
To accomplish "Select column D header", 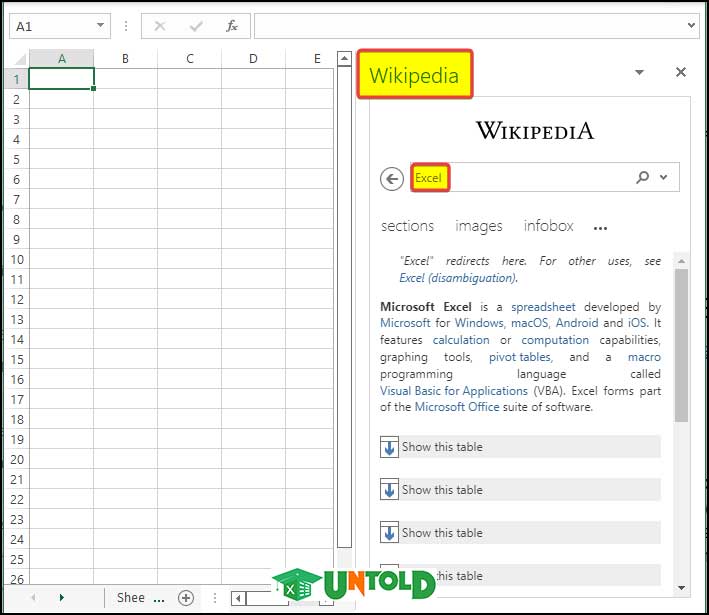I will coord(253,58).
